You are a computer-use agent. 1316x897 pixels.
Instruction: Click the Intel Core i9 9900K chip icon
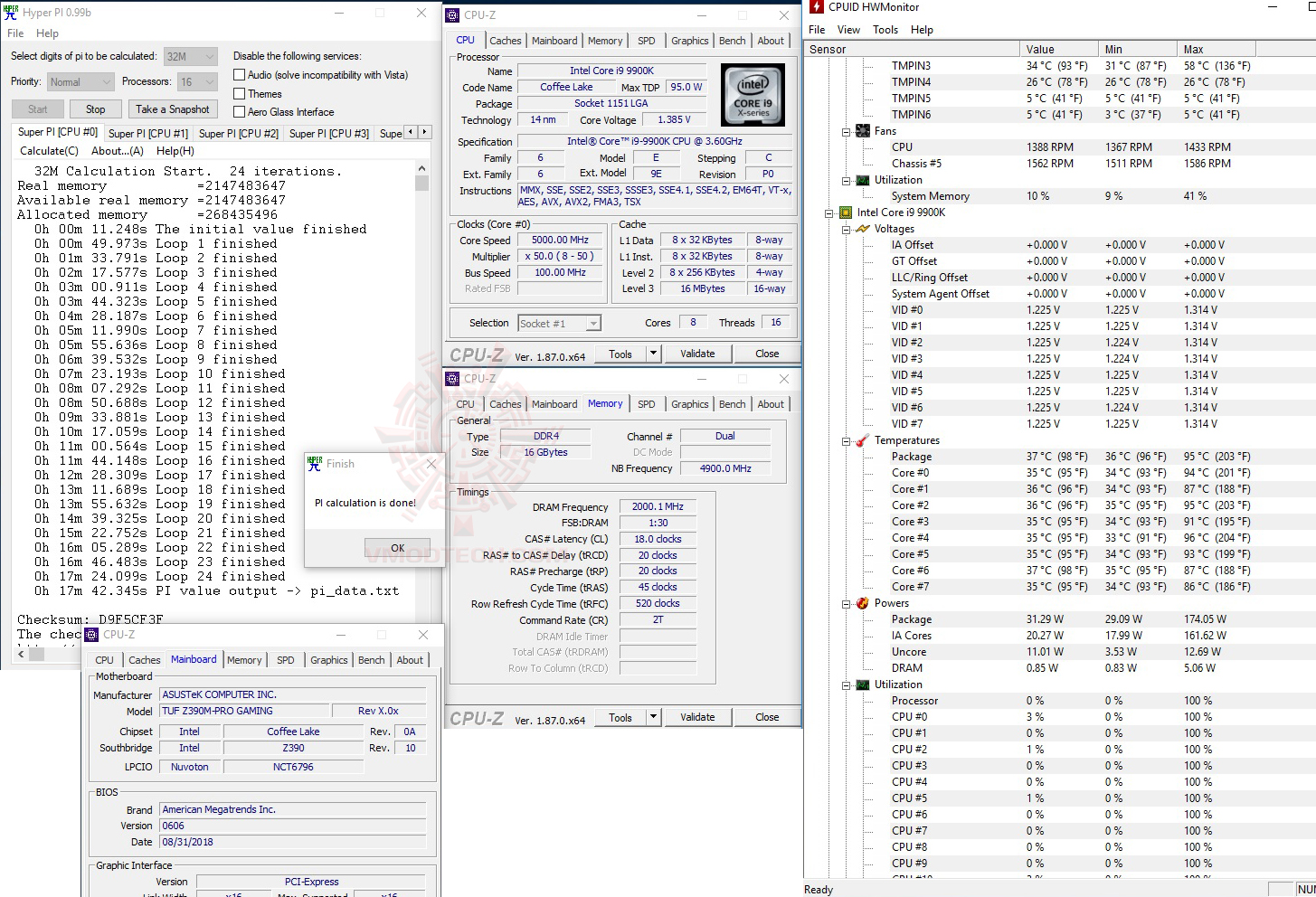point(845,212)
